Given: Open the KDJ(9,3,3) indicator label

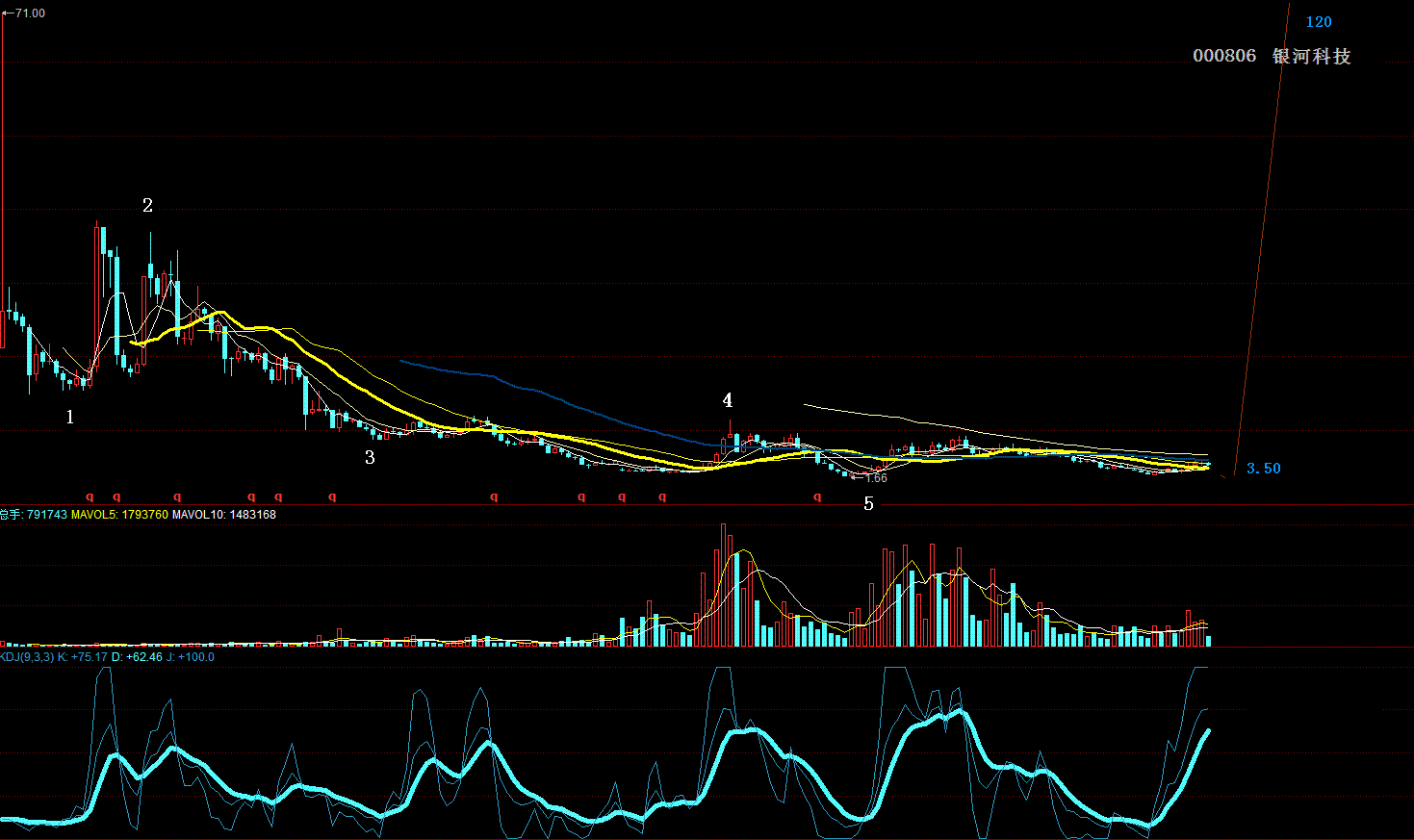Looking at the screenshot, I should point(27,657).
